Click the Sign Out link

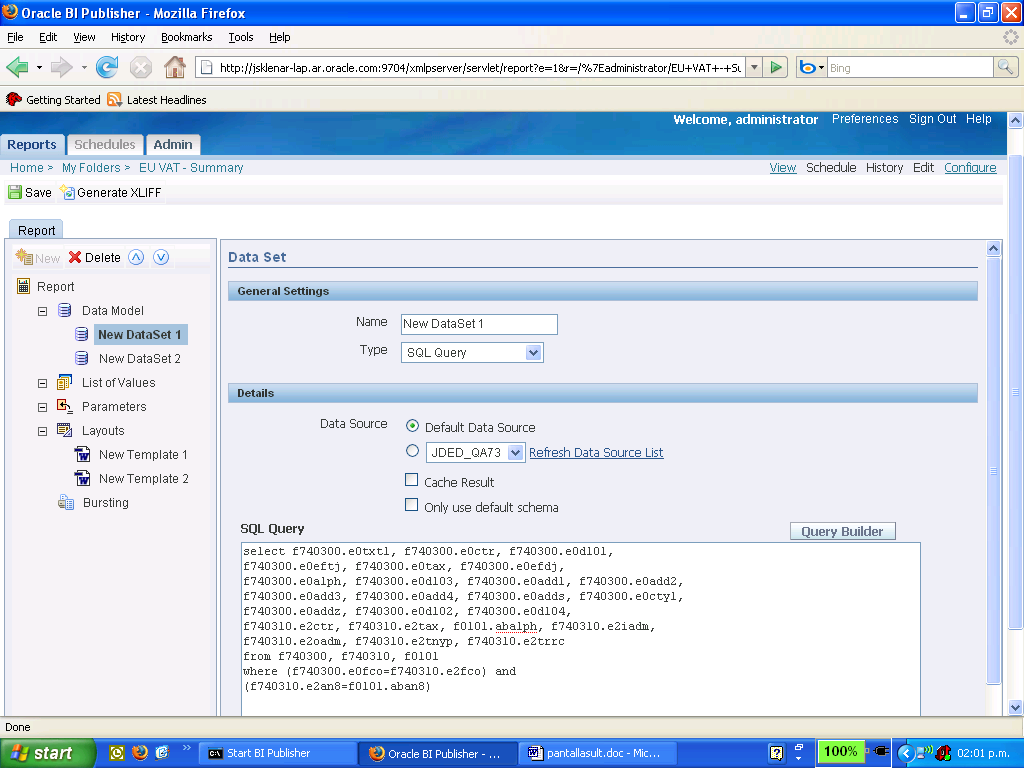pyautogui.click(x=933, y=119)
